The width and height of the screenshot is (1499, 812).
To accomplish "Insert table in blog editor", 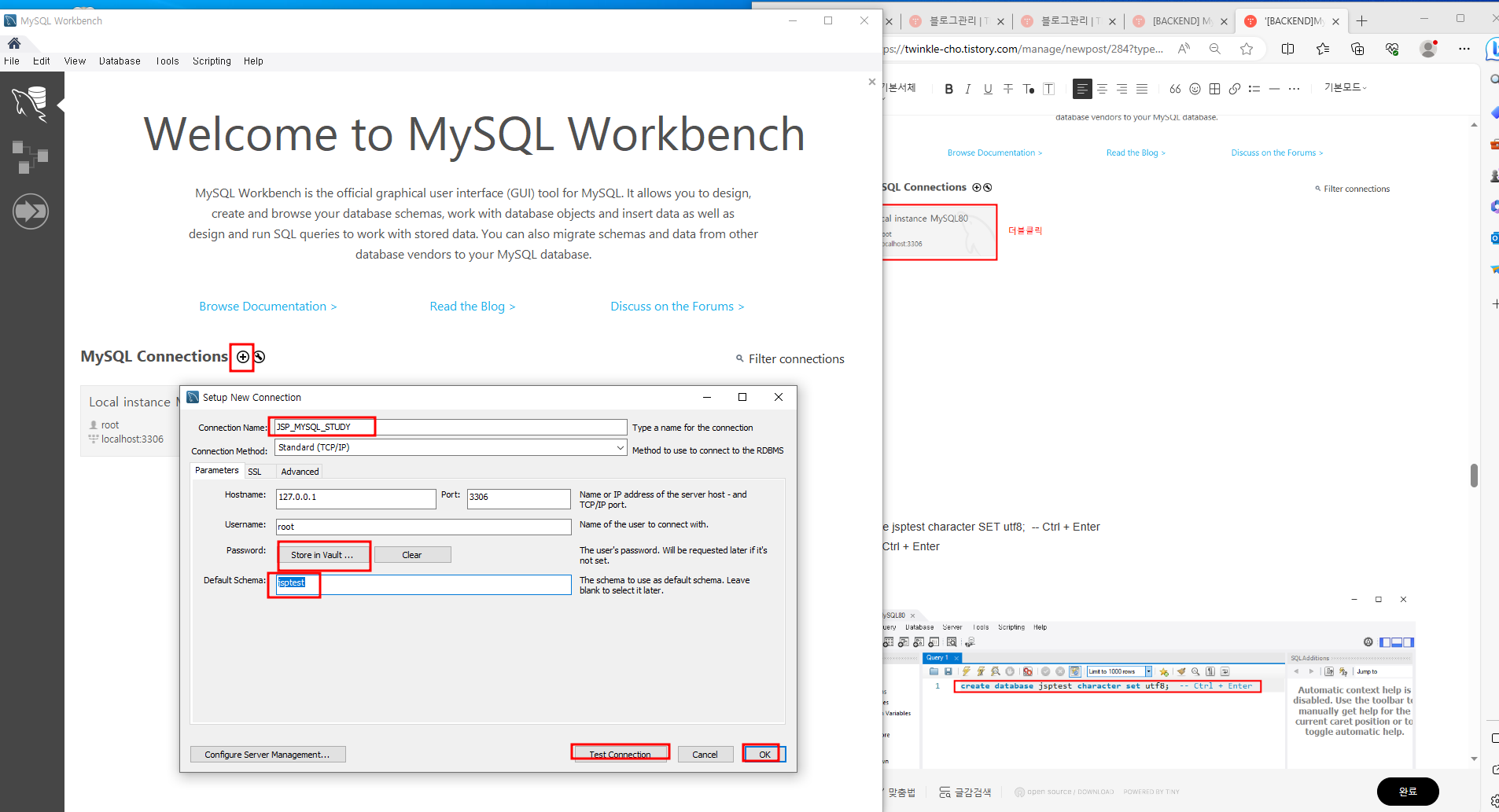I will click(x=1214, y=89).
